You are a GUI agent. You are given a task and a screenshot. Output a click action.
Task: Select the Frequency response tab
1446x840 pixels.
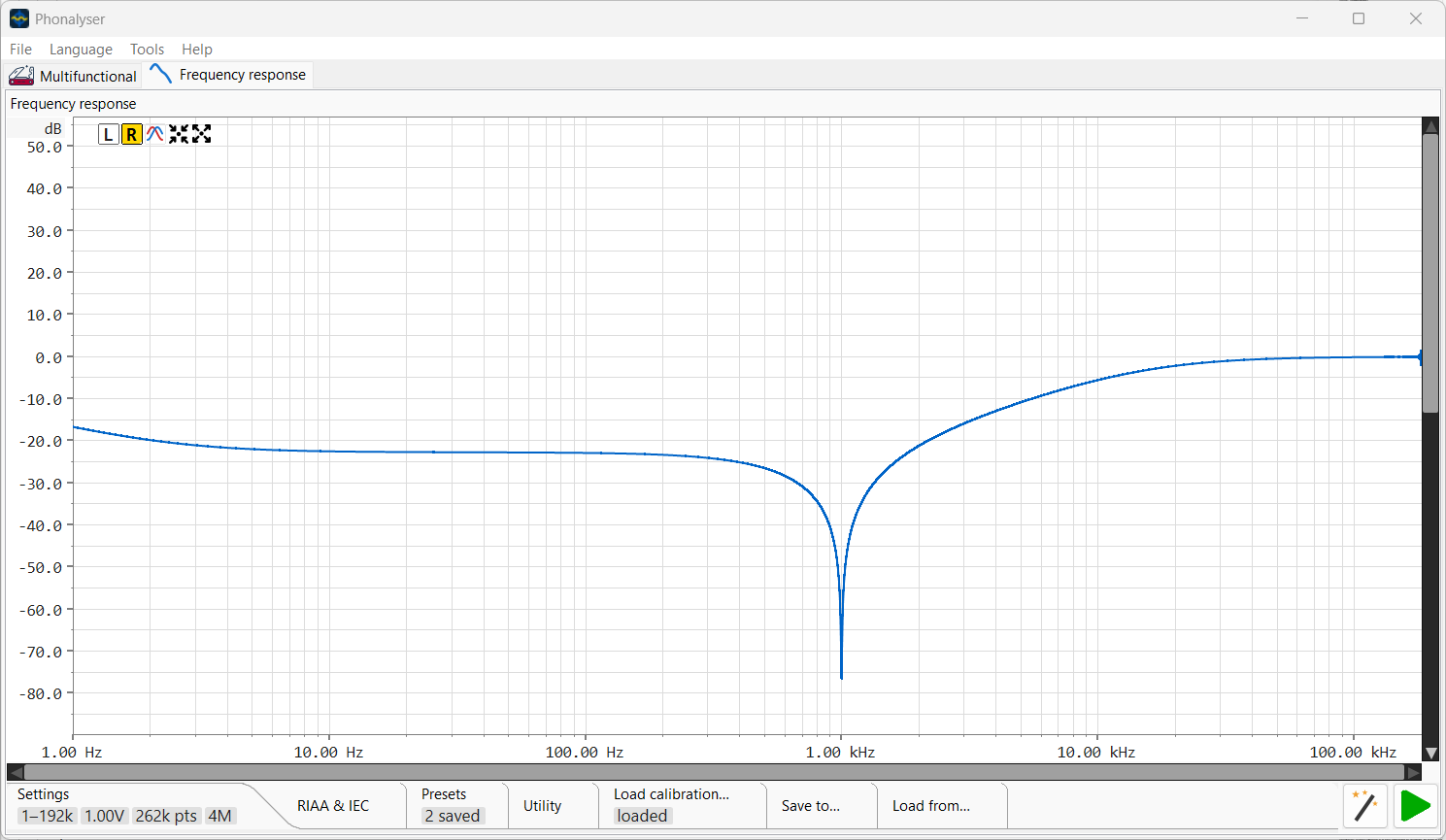228,75
